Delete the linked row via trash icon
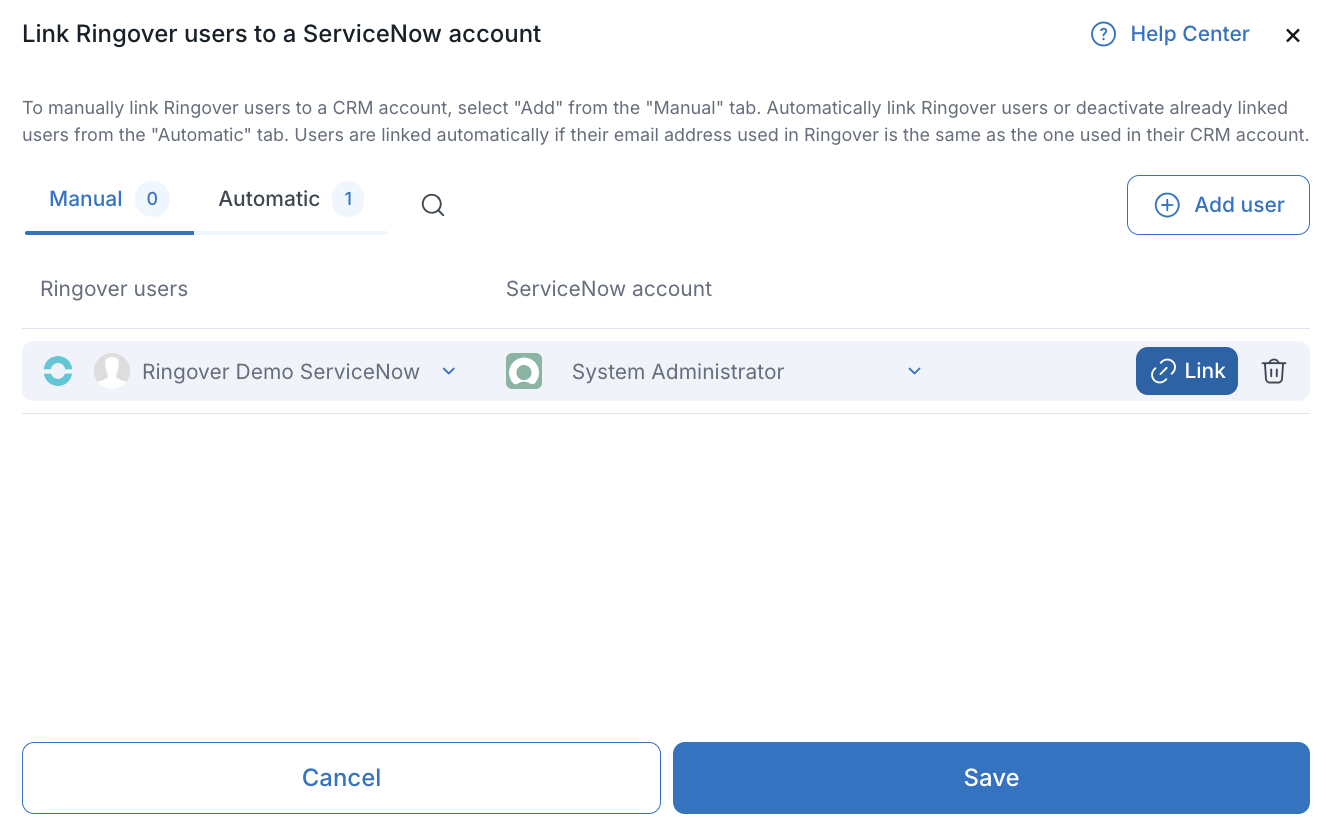 point(1273,371)
